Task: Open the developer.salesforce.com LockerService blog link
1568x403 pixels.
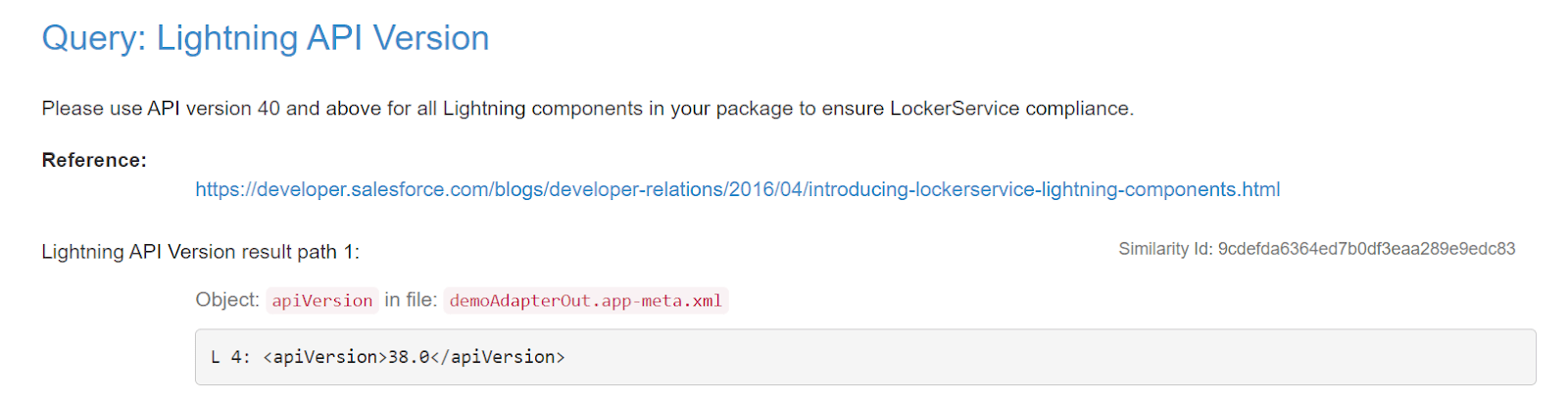Action: pyautogui.click(x=737, y=189)
